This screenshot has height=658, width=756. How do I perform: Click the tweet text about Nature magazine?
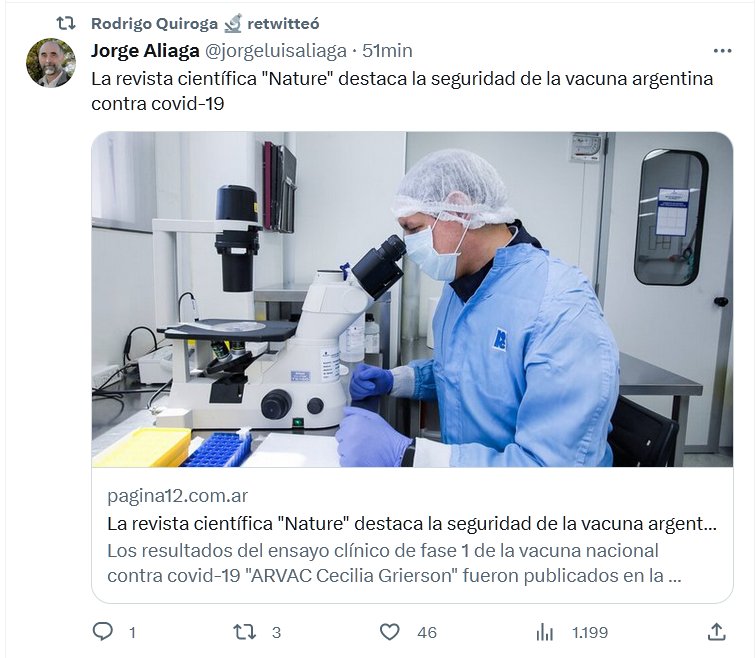[402, 91]
